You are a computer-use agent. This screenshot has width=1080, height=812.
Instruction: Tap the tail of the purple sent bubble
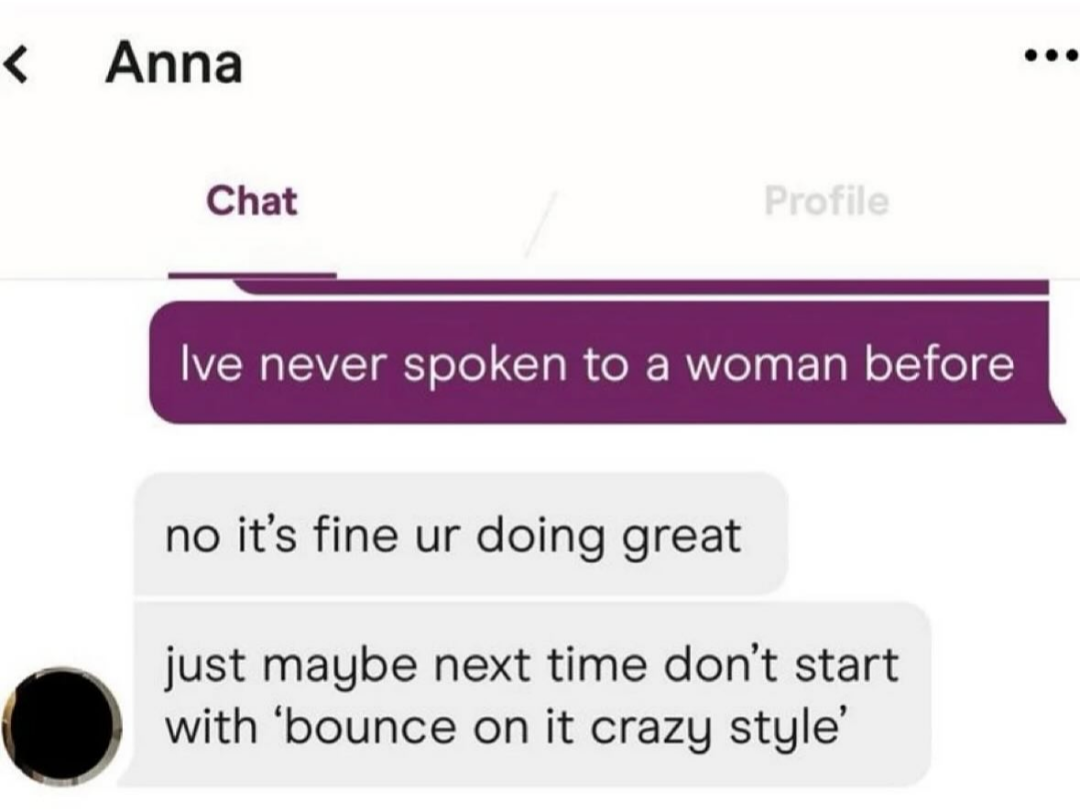(x=1056, y=410)
